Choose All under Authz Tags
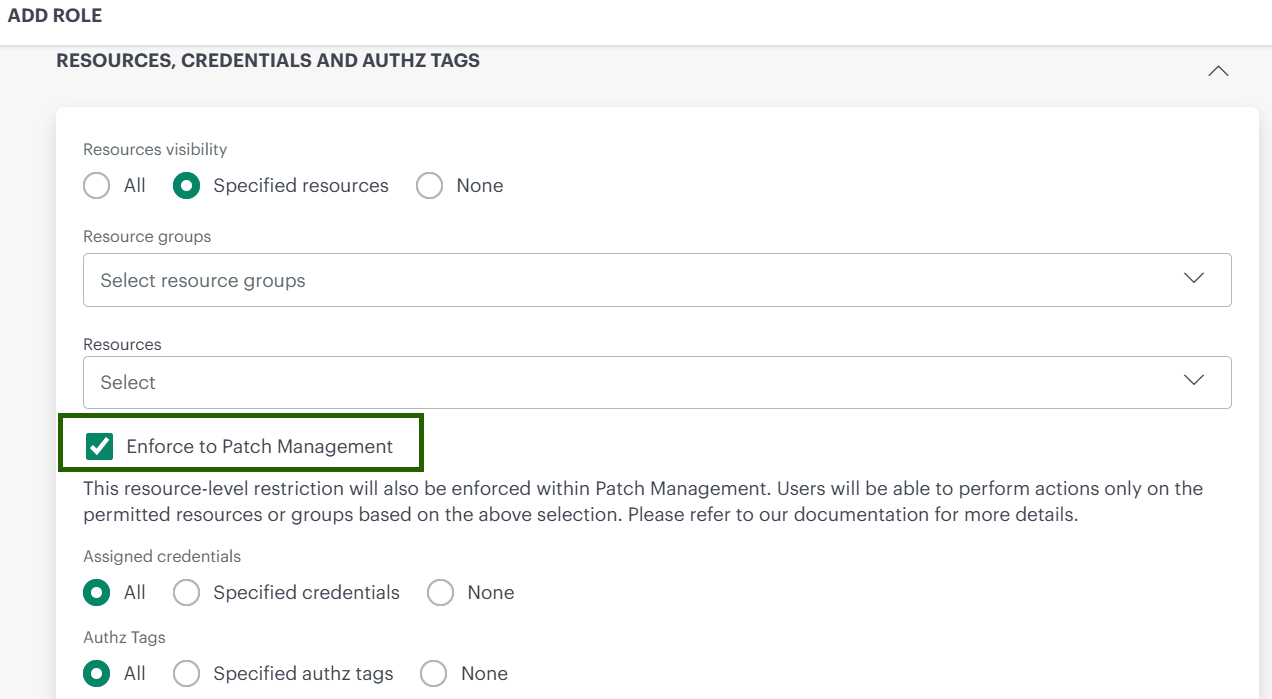This screenshot has width=1272, height=699. pos(96,674)
